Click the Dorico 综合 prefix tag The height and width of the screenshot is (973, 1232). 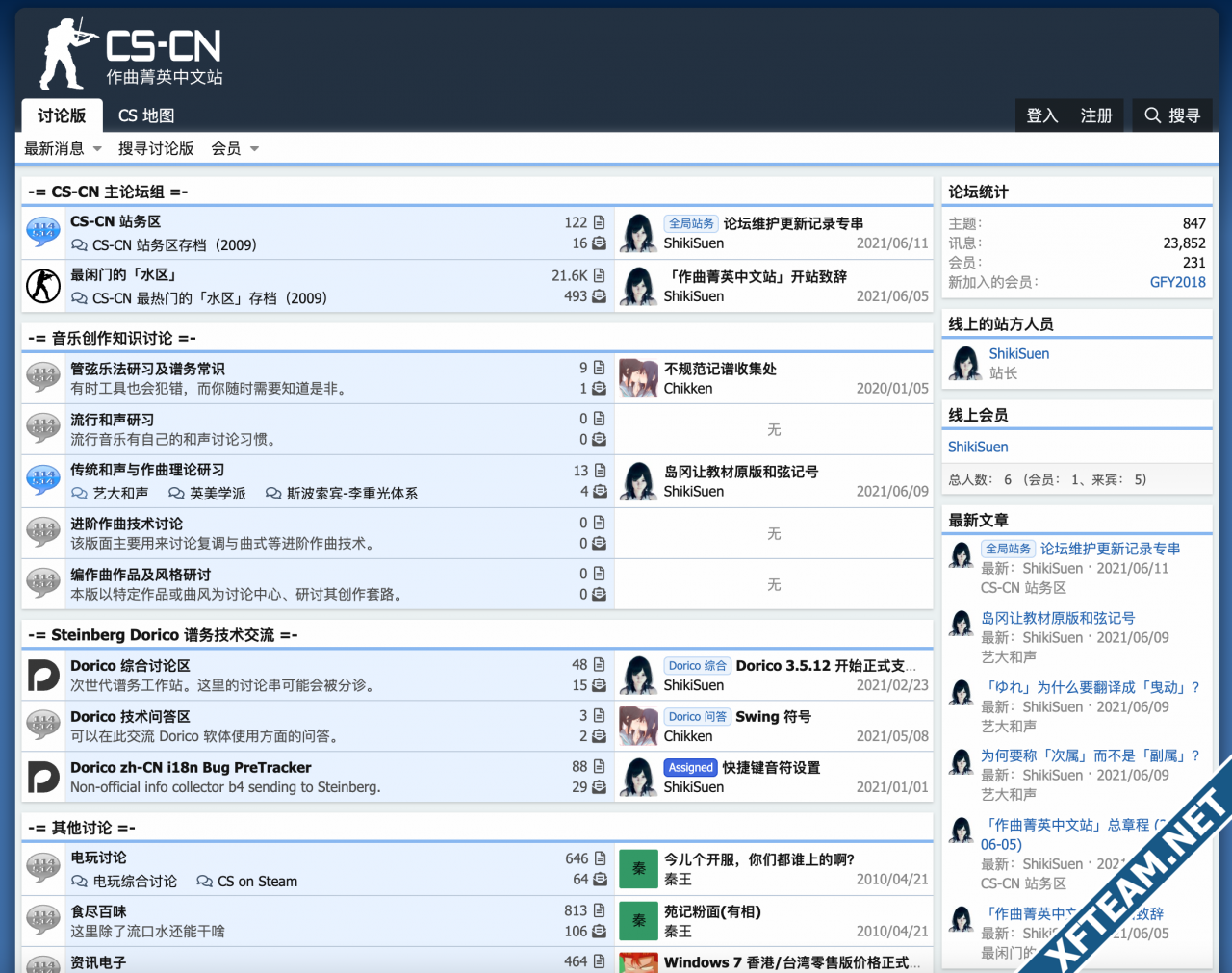point(698,665)
